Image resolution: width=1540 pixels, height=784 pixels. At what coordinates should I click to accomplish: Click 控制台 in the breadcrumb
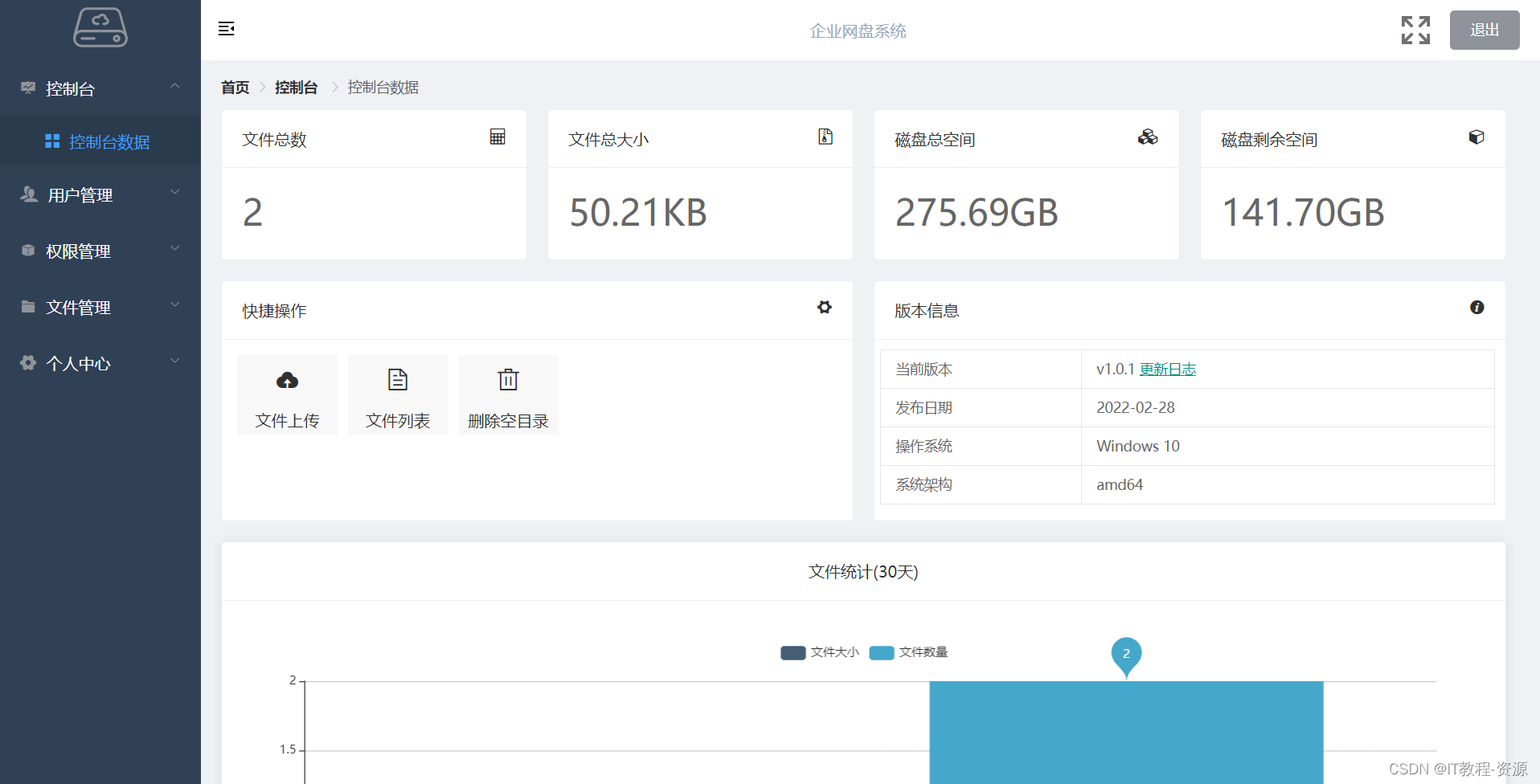(x=297, y=87)
